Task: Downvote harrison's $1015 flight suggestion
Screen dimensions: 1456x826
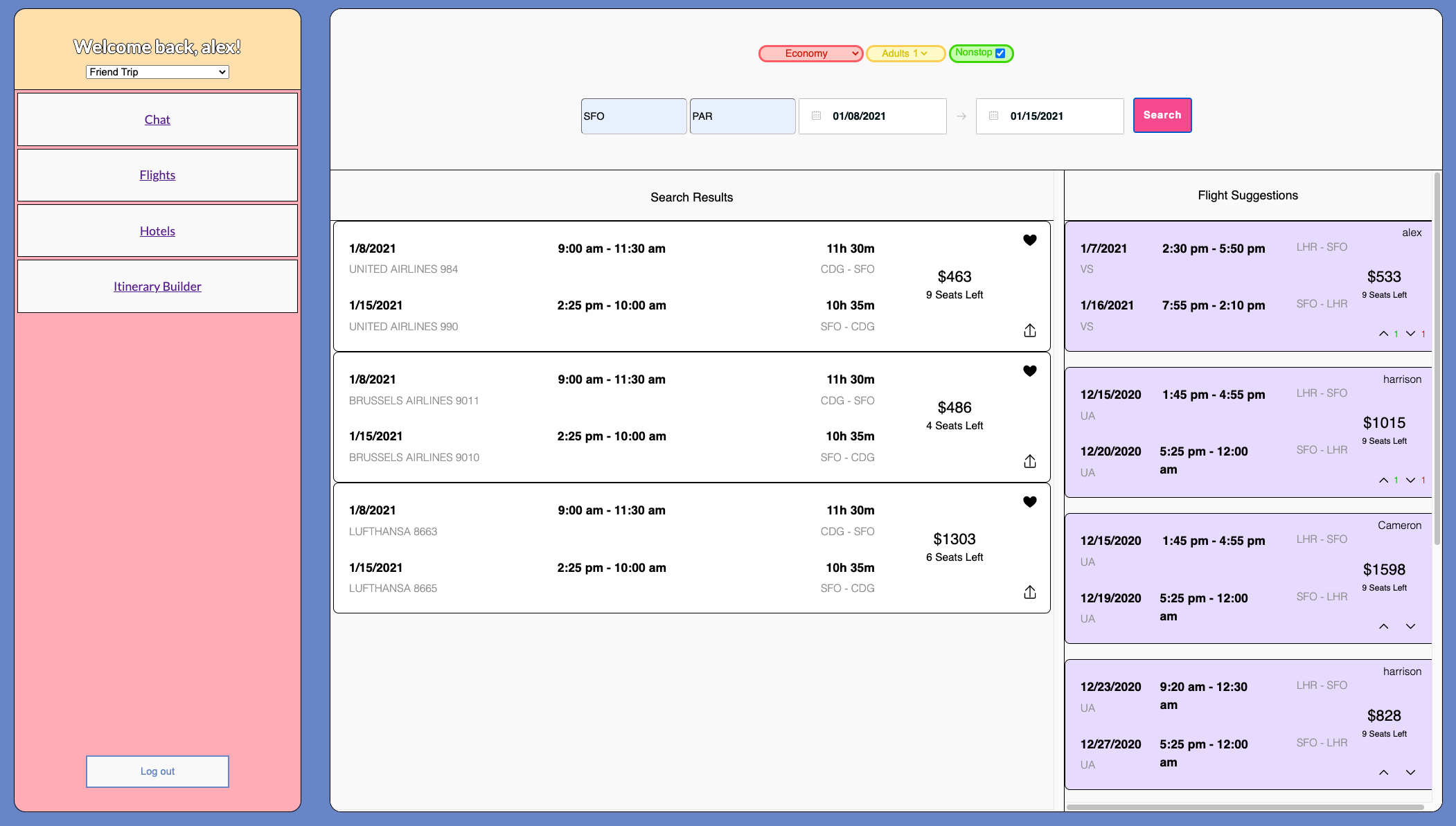Action: [1410, 480]
